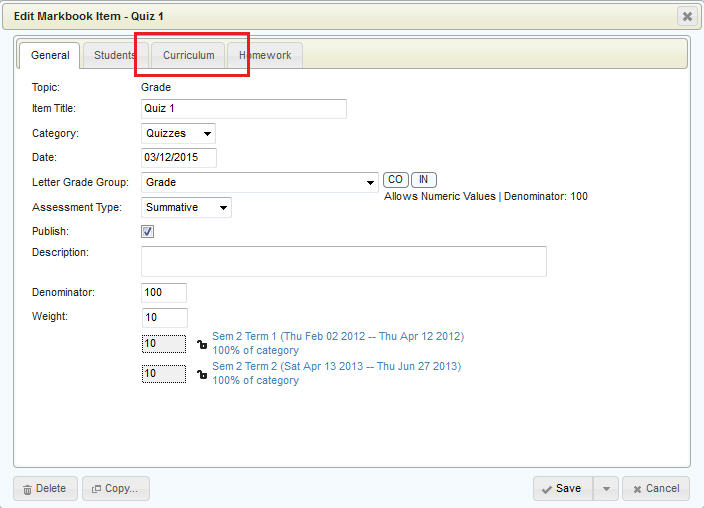Open the Category dropdown
Screen dimensions: 704x508
pyautogui.click(x=178, y=133)
